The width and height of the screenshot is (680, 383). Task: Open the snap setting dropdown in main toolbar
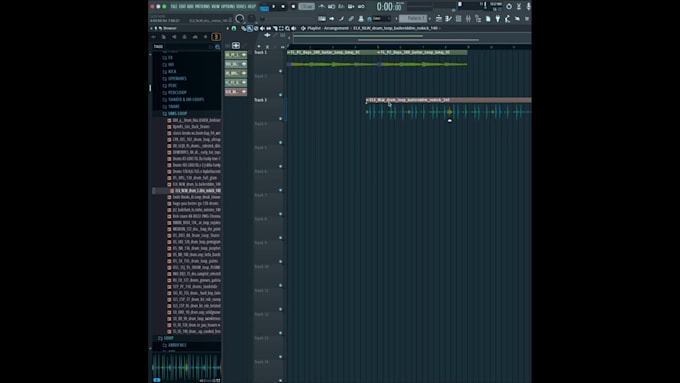coord(381,19)
